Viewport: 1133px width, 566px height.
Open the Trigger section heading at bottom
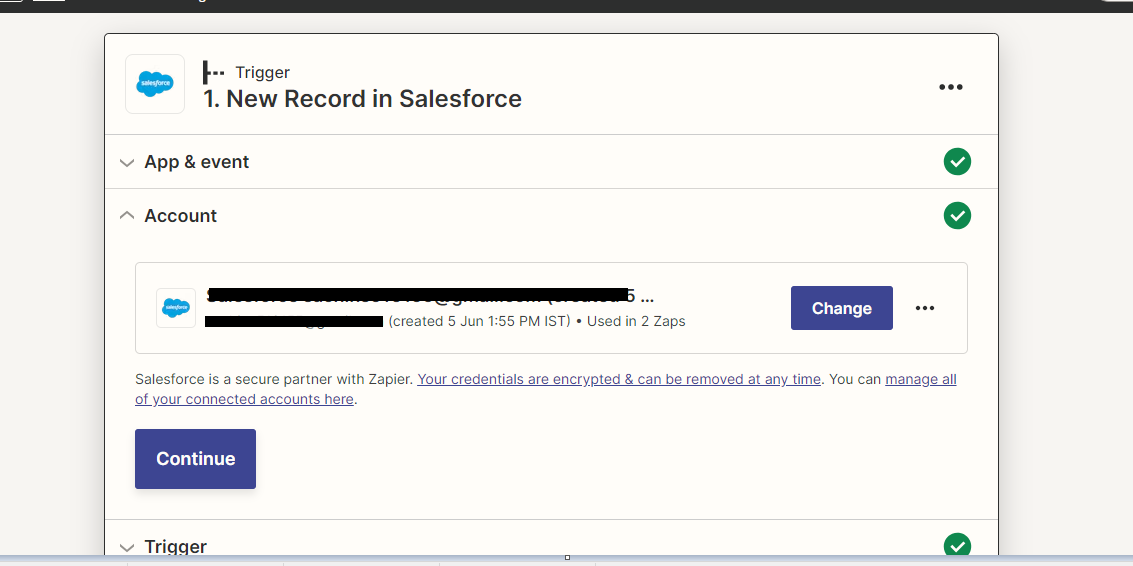176,546
